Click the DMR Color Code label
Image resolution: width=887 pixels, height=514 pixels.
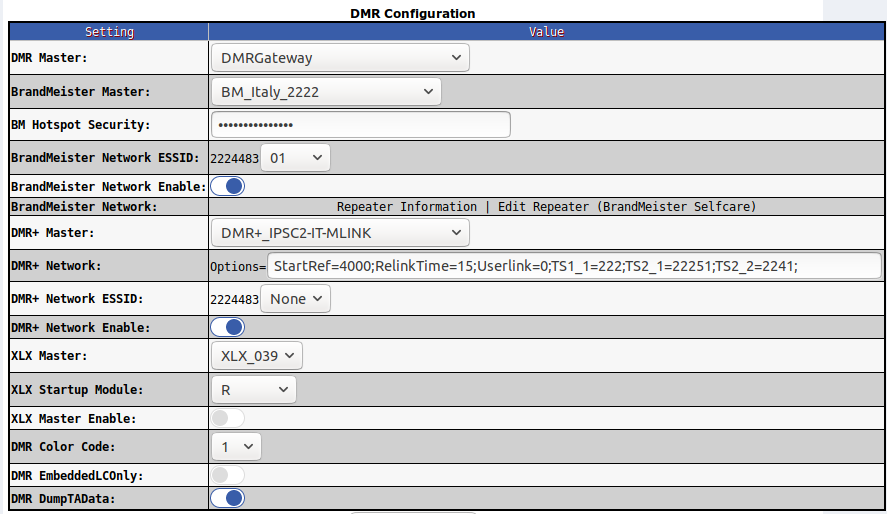63,447
